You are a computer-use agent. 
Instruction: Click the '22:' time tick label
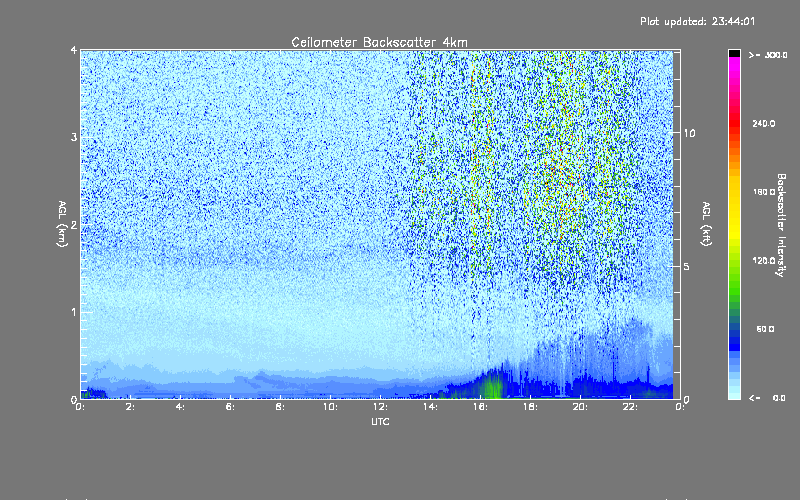630,407
